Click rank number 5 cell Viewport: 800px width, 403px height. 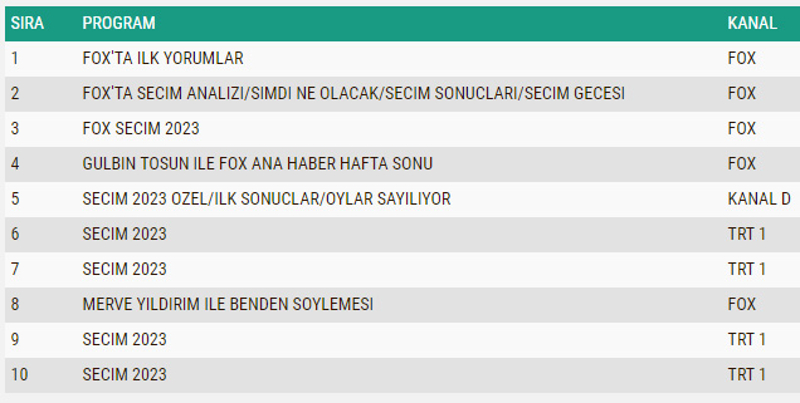15,199
